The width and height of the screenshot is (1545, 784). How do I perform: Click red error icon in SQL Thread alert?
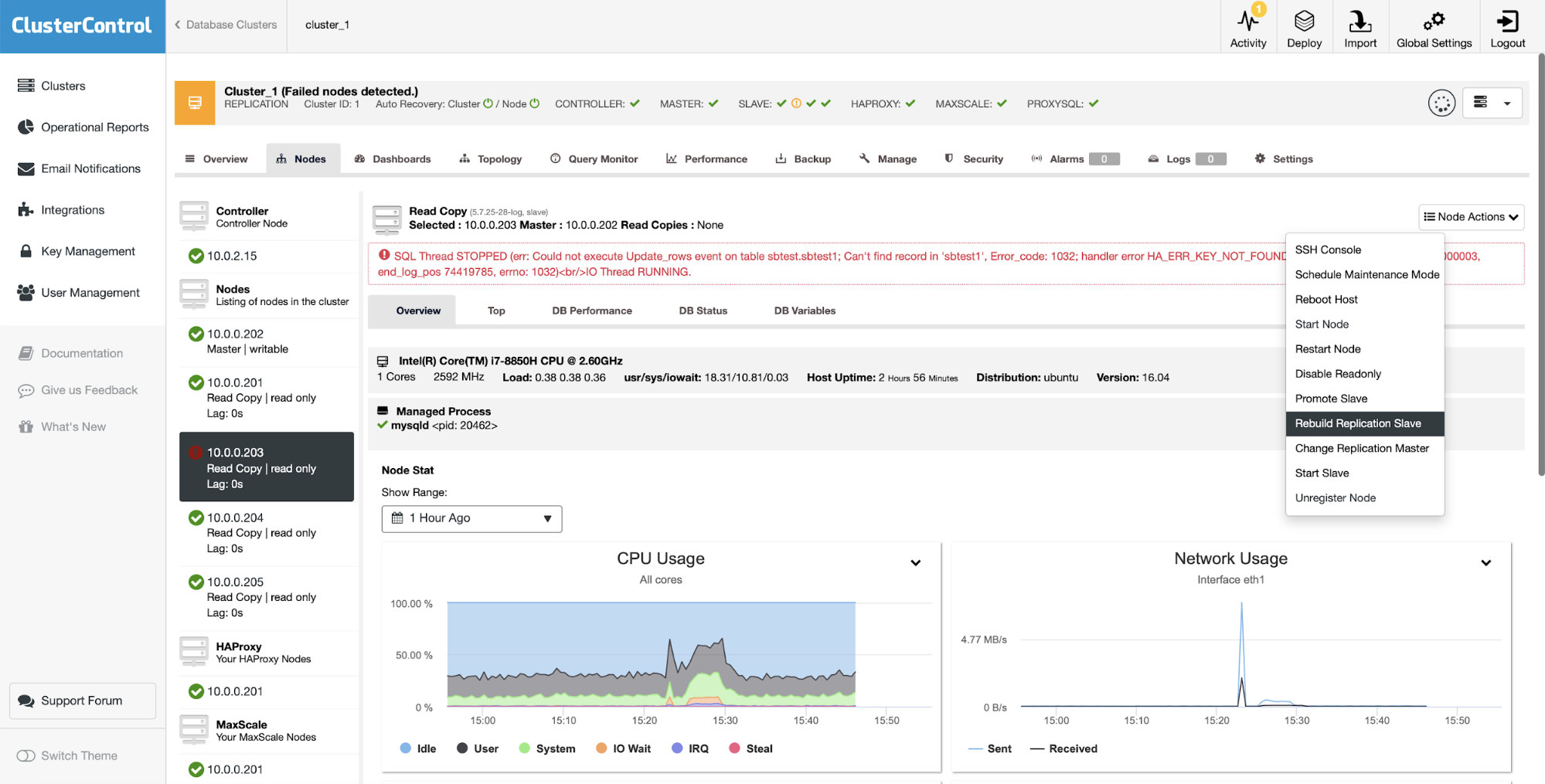pyautogui.click(x=384, y=255)
